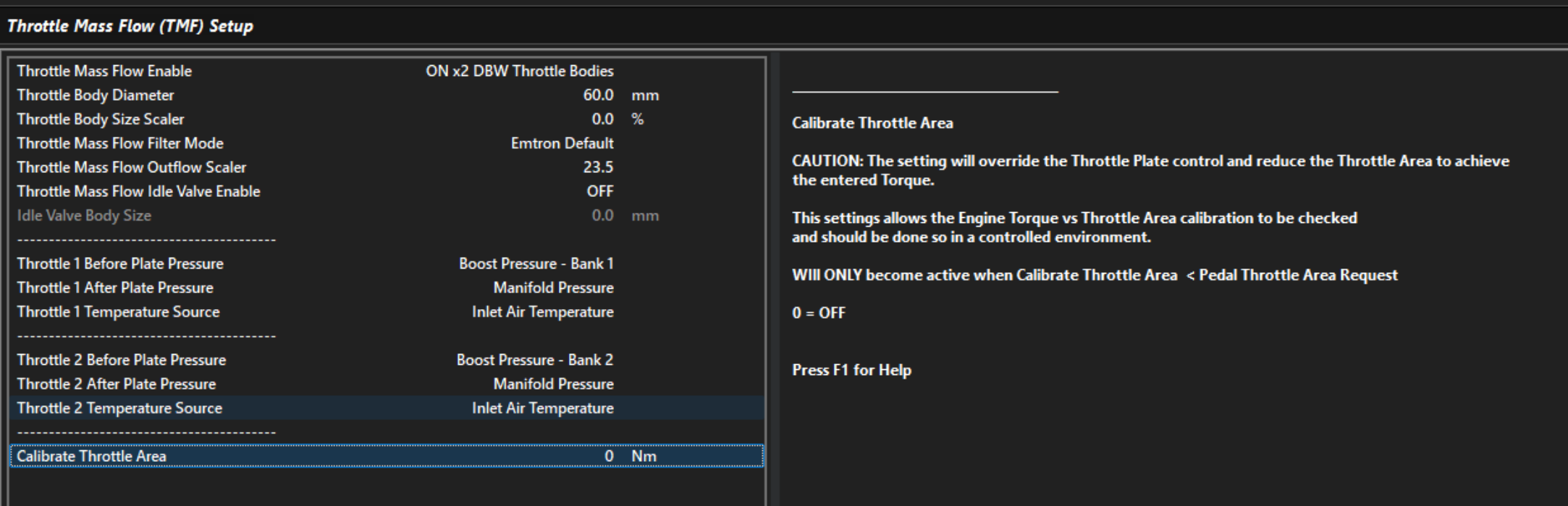
Task: Select Throttle 1 After Plate Pressure row
Action: click(x=387, y=287)
